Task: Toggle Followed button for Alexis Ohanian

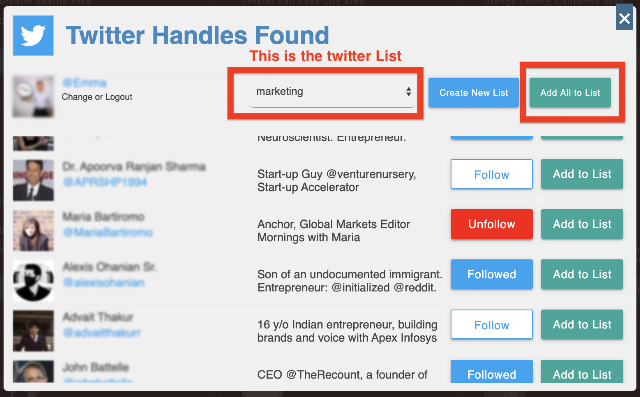Action: coord(491,274)
